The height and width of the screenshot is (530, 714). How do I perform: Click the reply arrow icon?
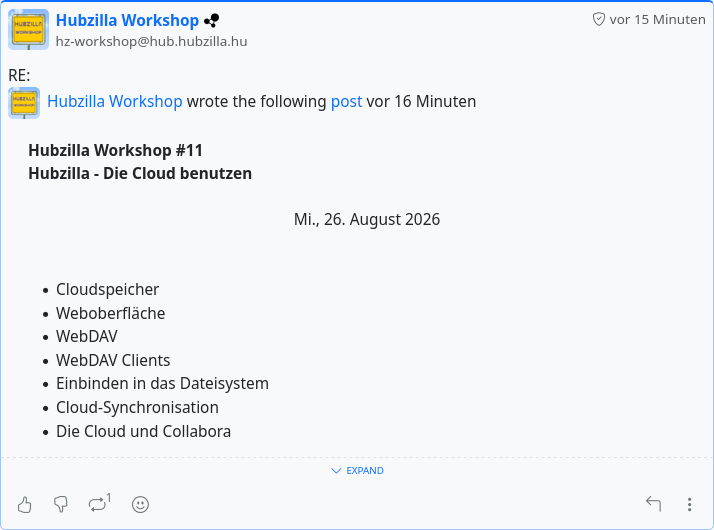653,504
